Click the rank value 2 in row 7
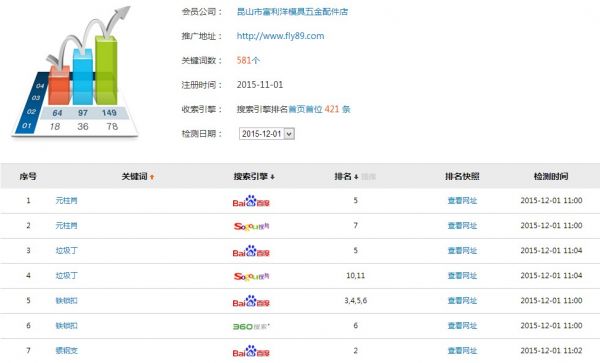This screenshot has height=363, width=600. pyautogui.click(x=355, y=350)
